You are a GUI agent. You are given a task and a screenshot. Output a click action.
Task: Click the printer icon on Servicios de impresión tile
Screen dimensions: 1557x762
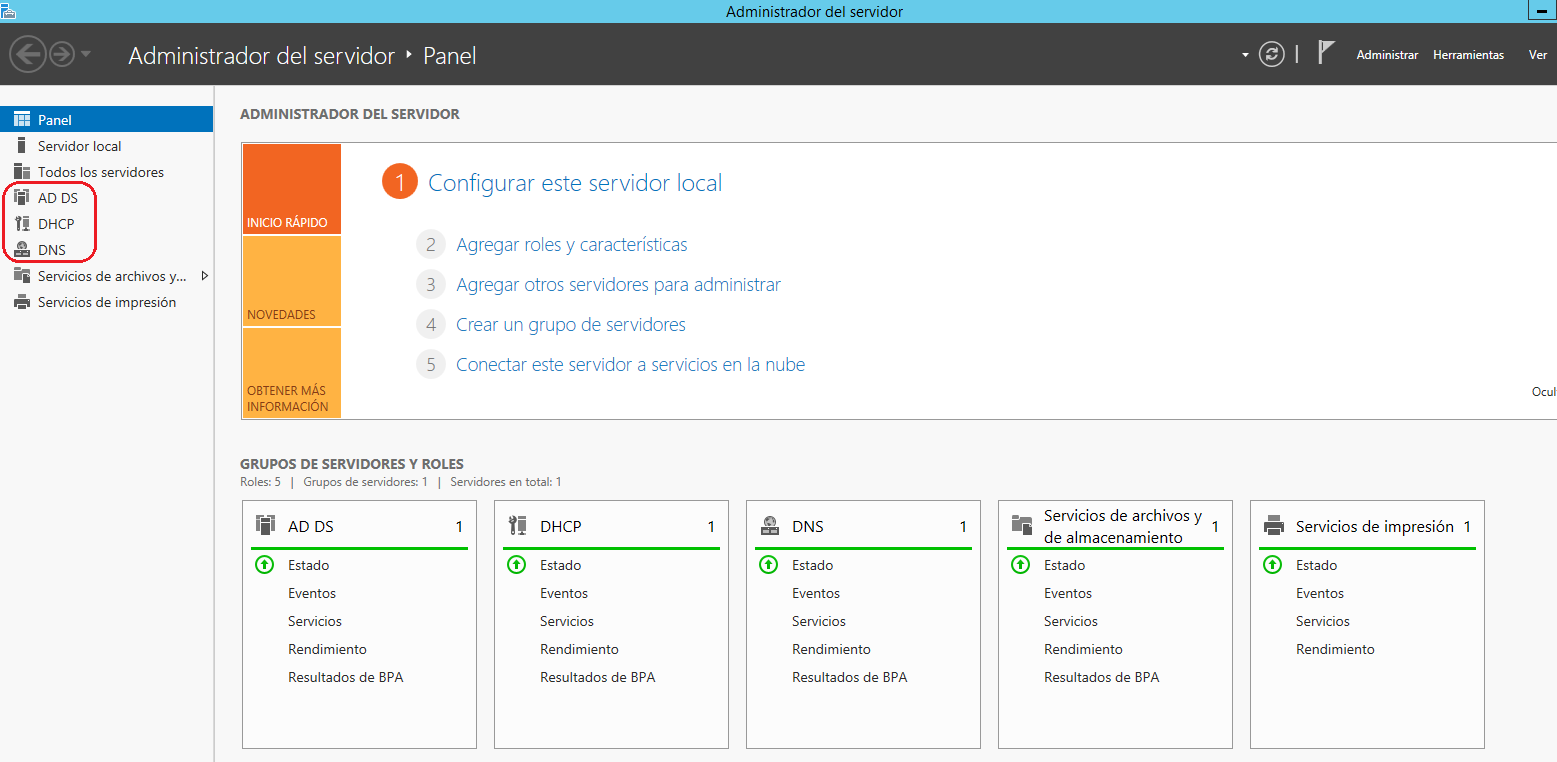point(1273,526)
